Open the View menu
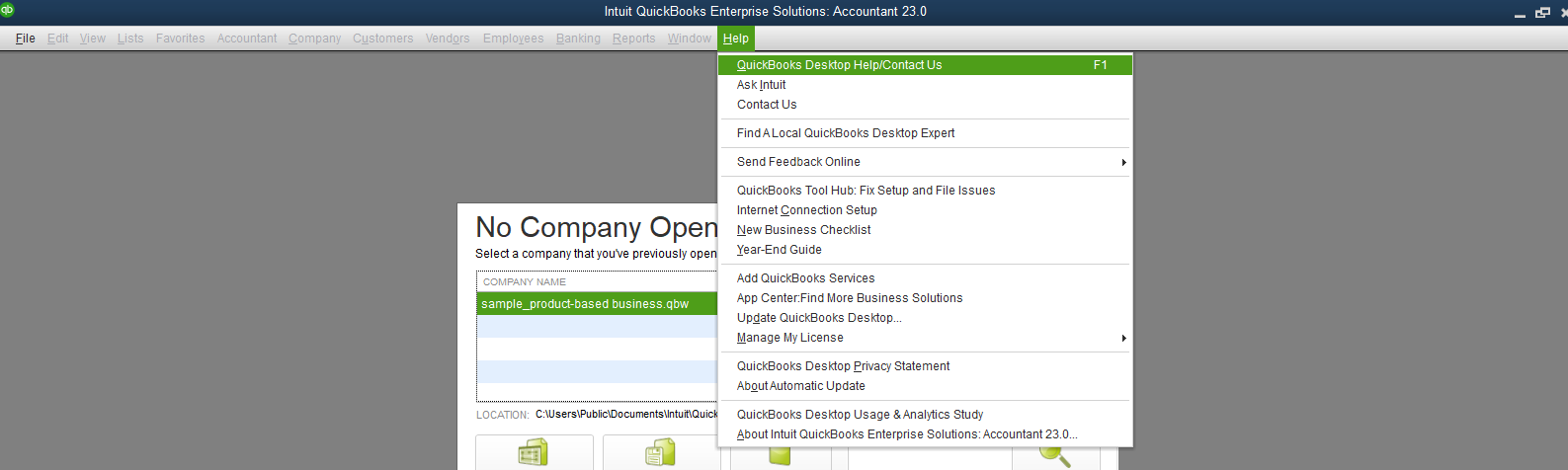The image size is (1568, 470). coord(93,39)
